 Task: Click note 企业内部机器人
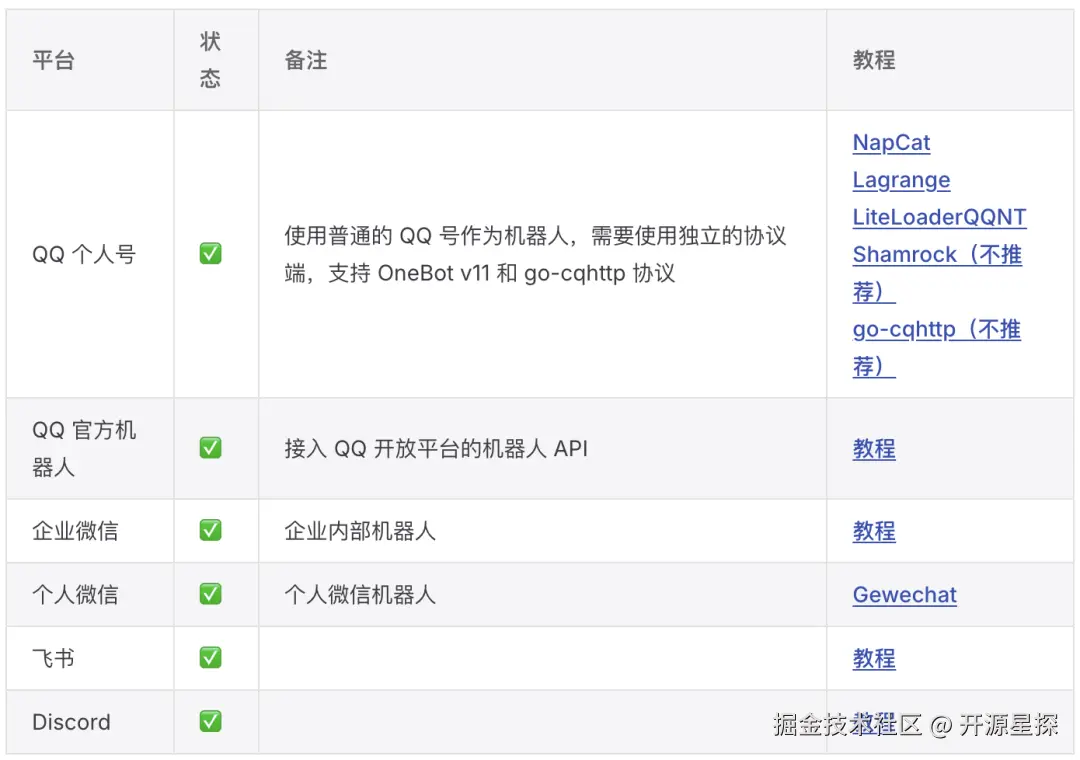pyautogui.click(x=360, y=531)
